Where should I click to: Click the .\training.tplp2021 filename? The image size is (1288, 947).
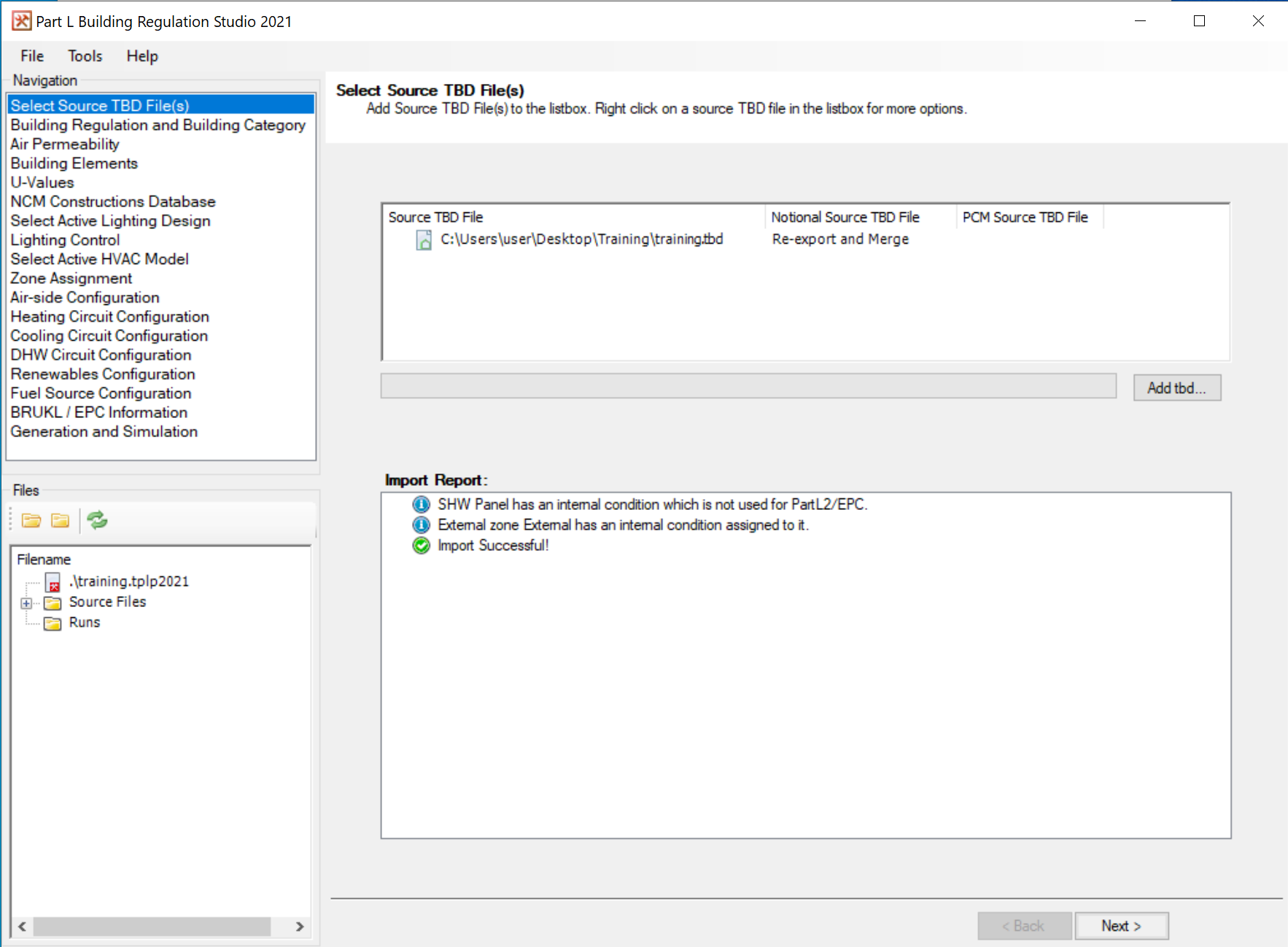[x=129, y=581]
